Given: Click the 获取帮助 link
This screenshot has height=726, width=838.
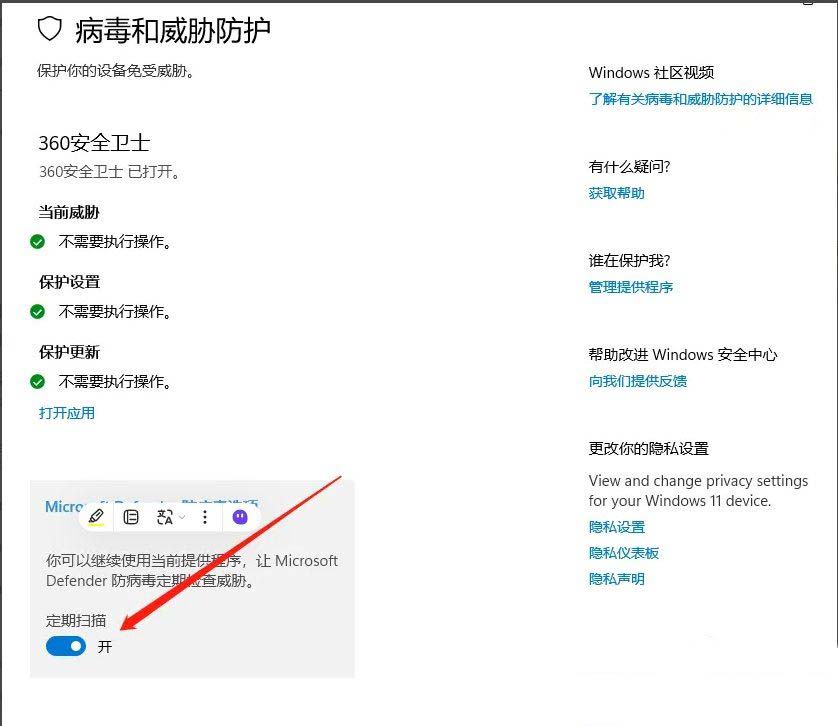Looking at the screenshot, I should tap(616, 193).
